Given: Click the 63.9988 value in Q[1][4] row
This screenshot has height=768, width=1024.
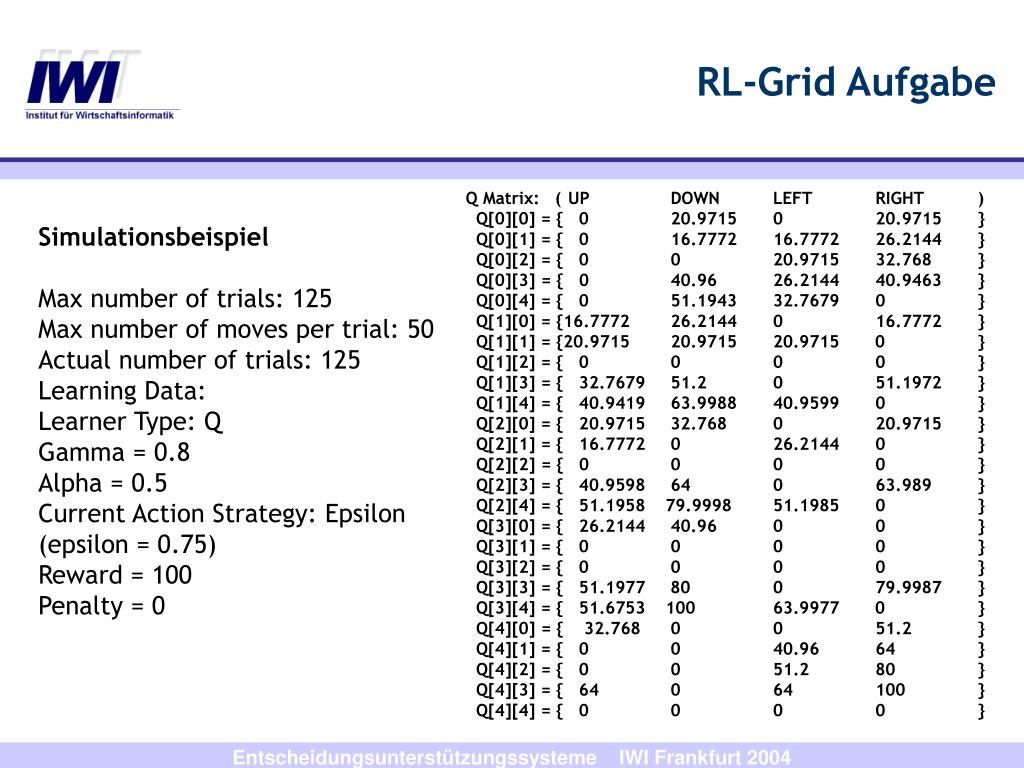Looking at the screenshot, I should click(x=703, y=403).
